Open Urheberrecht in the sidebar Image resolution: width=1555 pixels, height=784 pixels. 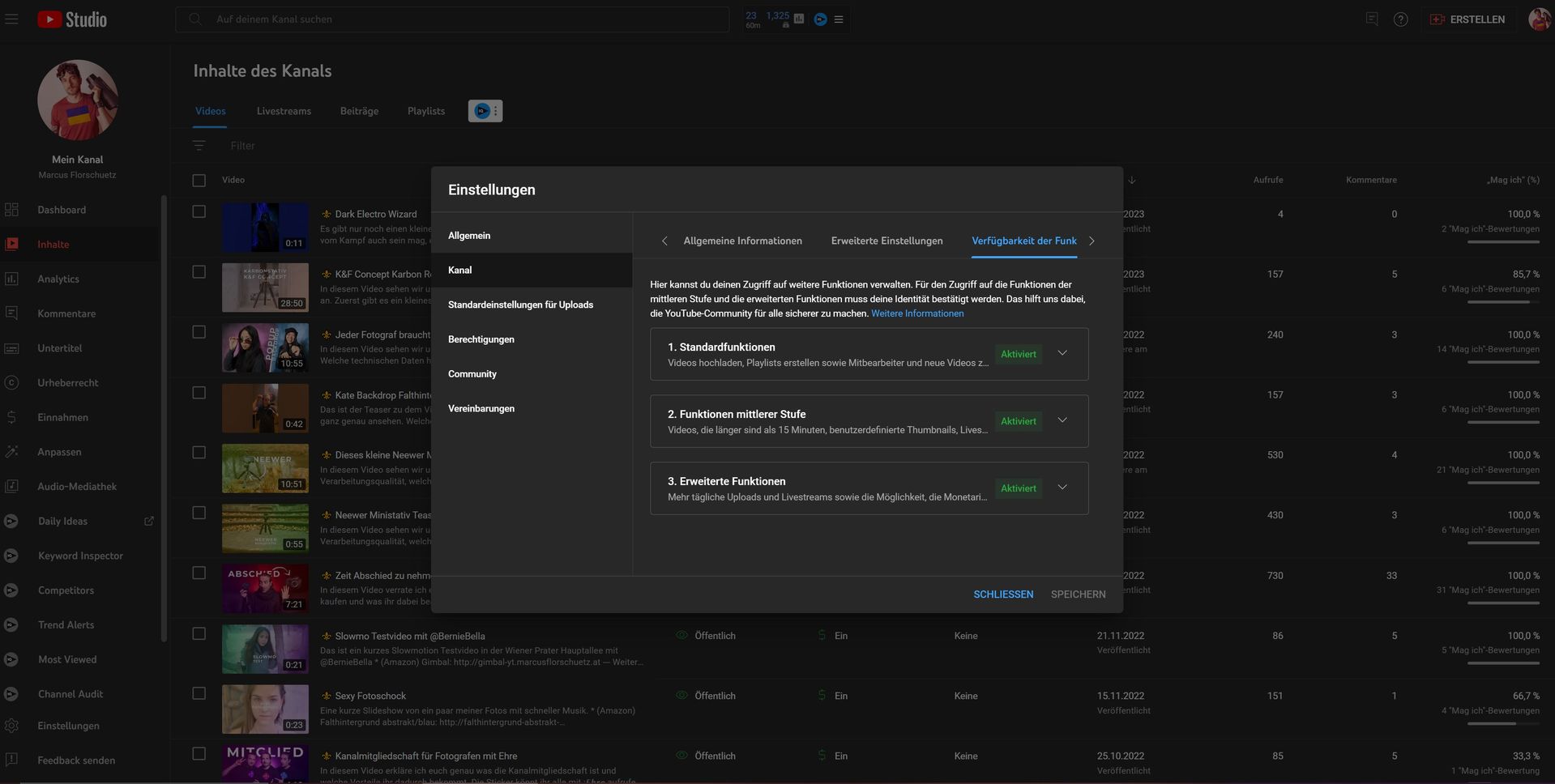point(67,382)
